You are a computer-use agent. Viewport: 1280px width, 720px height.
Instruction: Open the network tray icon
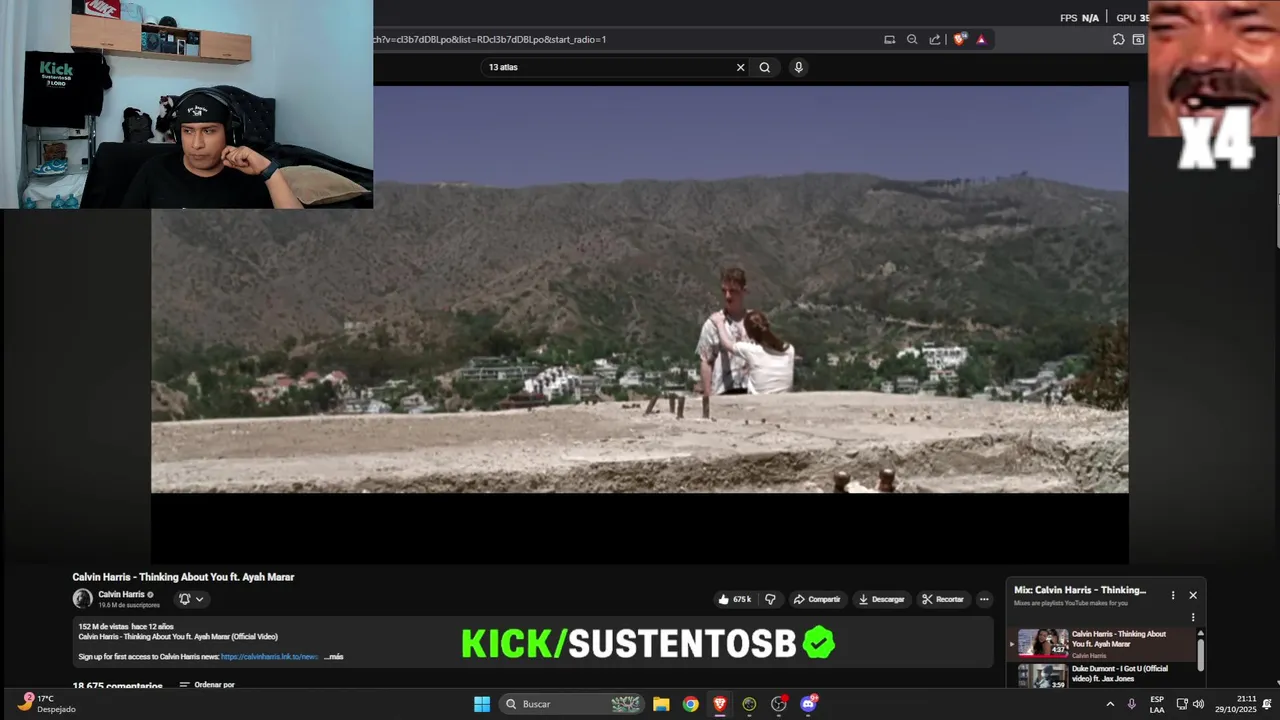pyautogui.click(x=1182, y=704)
